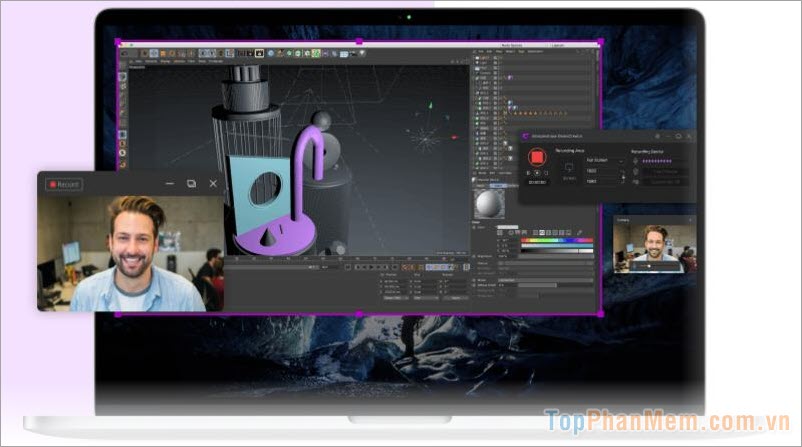Screen dimensions: 802x447
Task: Restore the webcam preview window size
Action: tap(191, 183)
